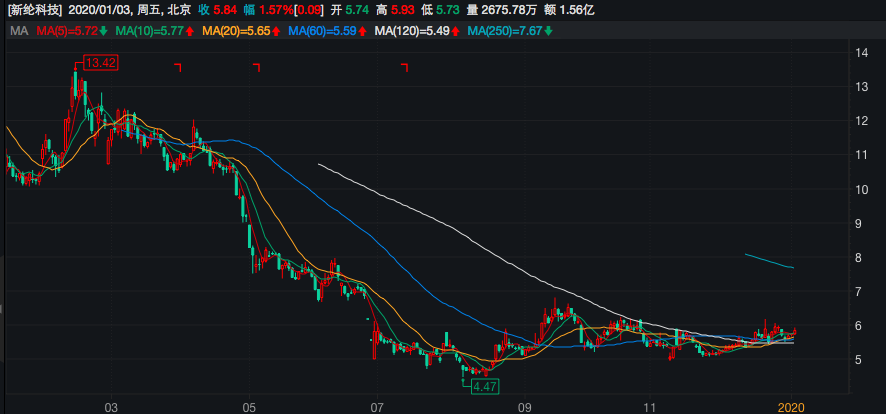The height and width of the screenshot is (414, 886).
Task: Select the MA(60)=5.59 indicator label
Action: pos(321,31)
